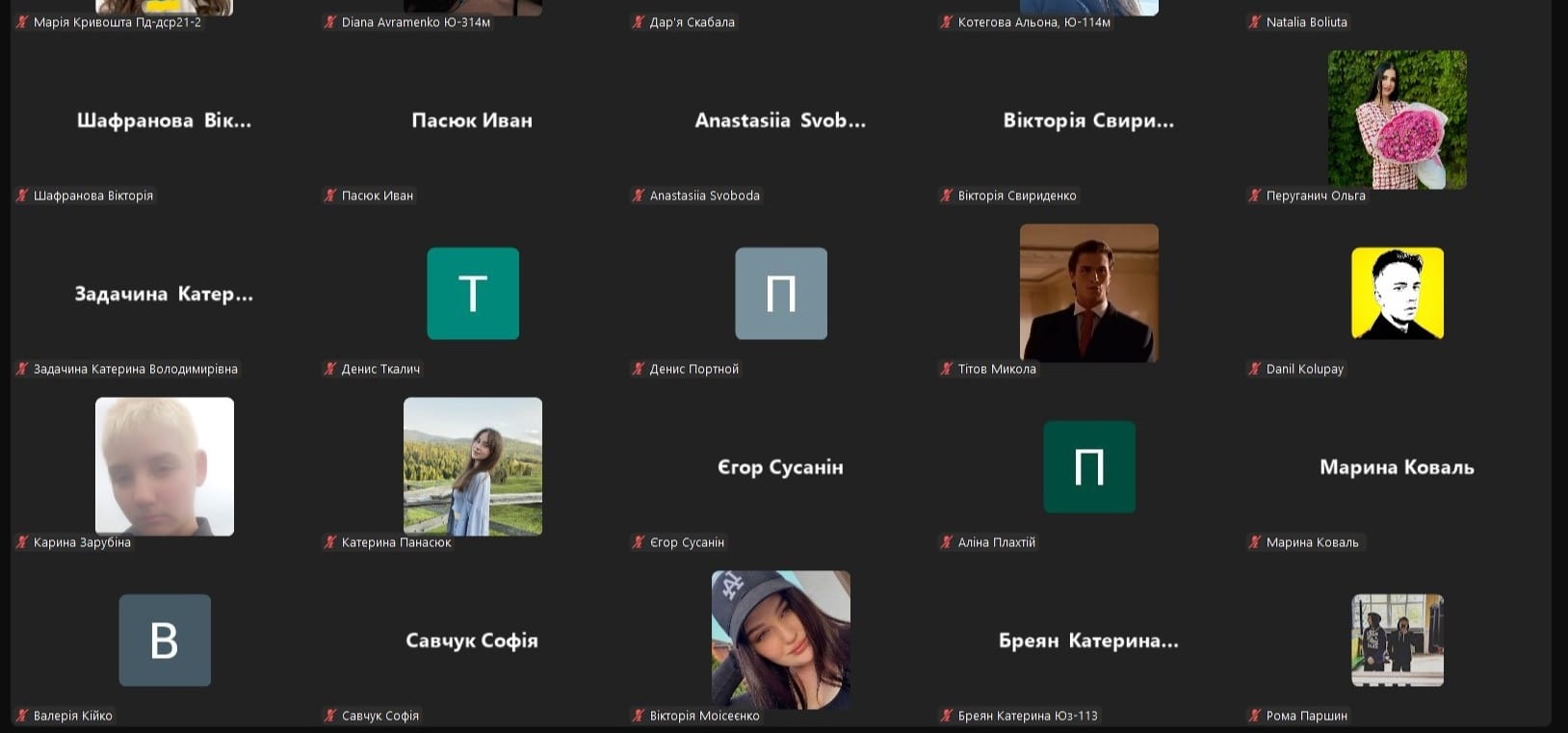This screenshot has width=1568, height=733.
Task: Click Вікторія Моісеєнко's photo with black cap
Action: [780, 640]
